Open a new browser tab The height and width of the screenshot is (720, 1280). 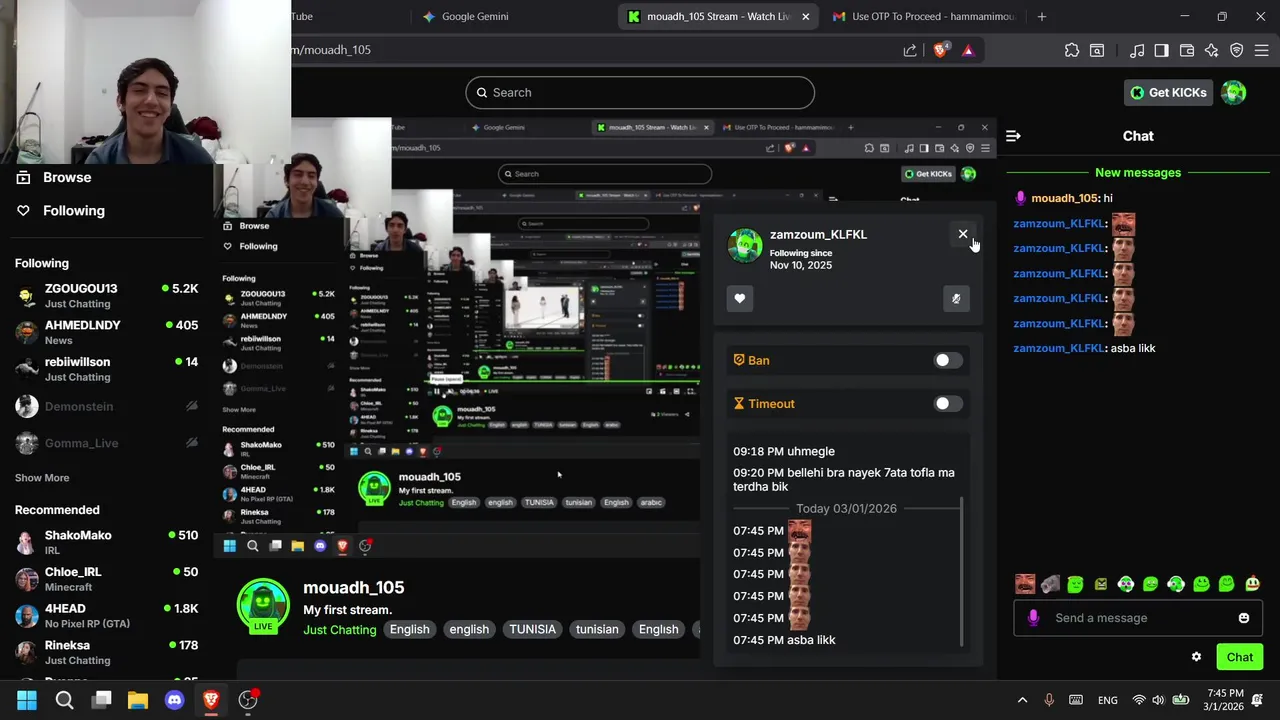[1042, 16]
